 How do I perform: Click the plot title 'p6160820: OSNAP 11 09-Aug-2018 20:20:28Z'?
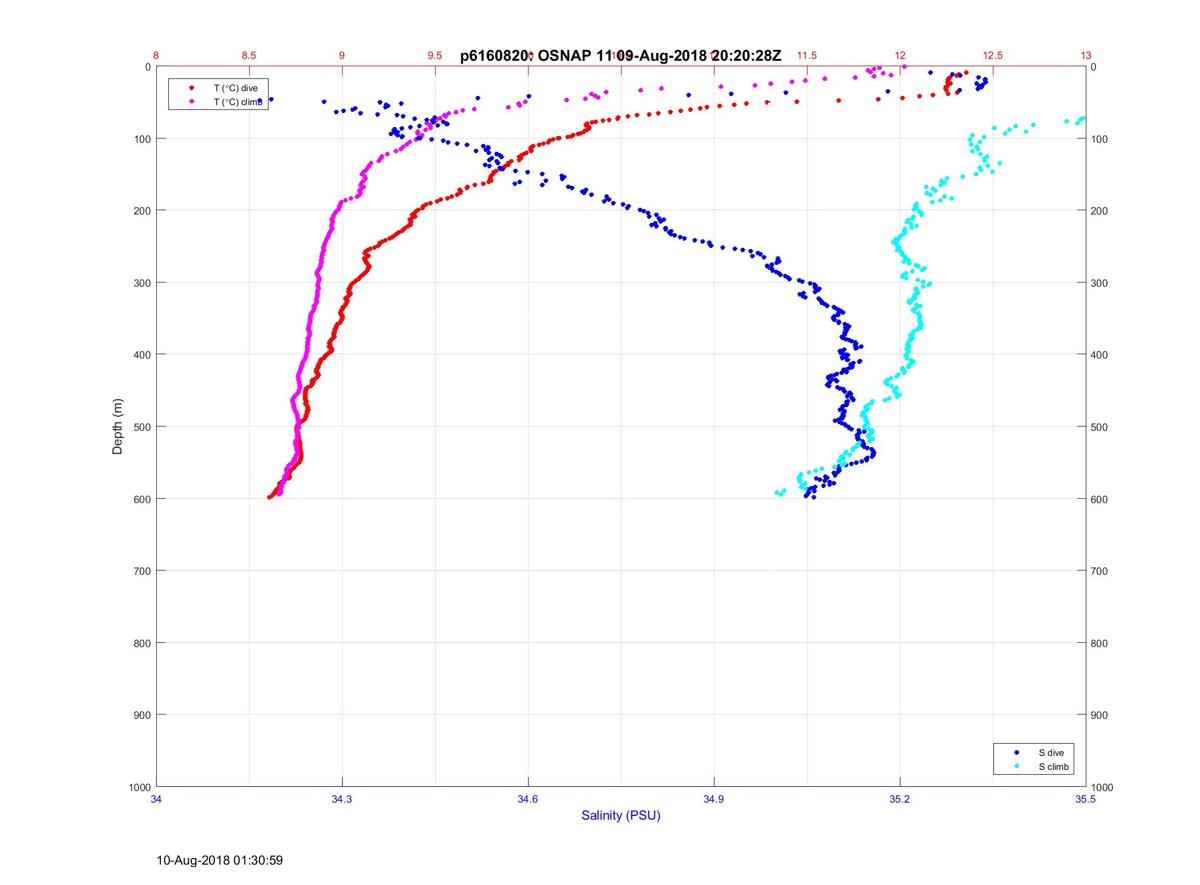621,56
